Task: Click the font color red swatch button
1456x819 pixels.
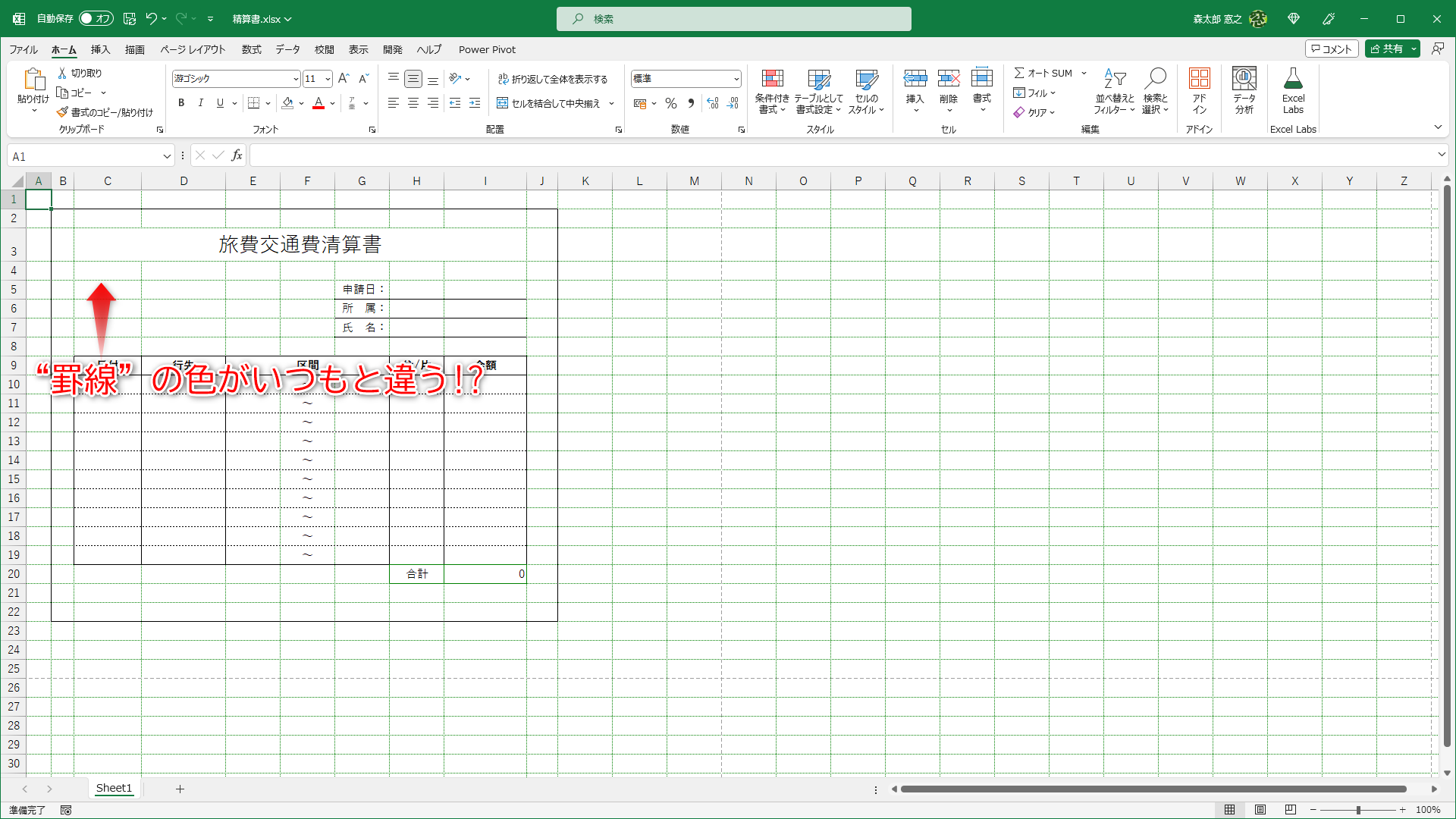Action: point(318,103)
